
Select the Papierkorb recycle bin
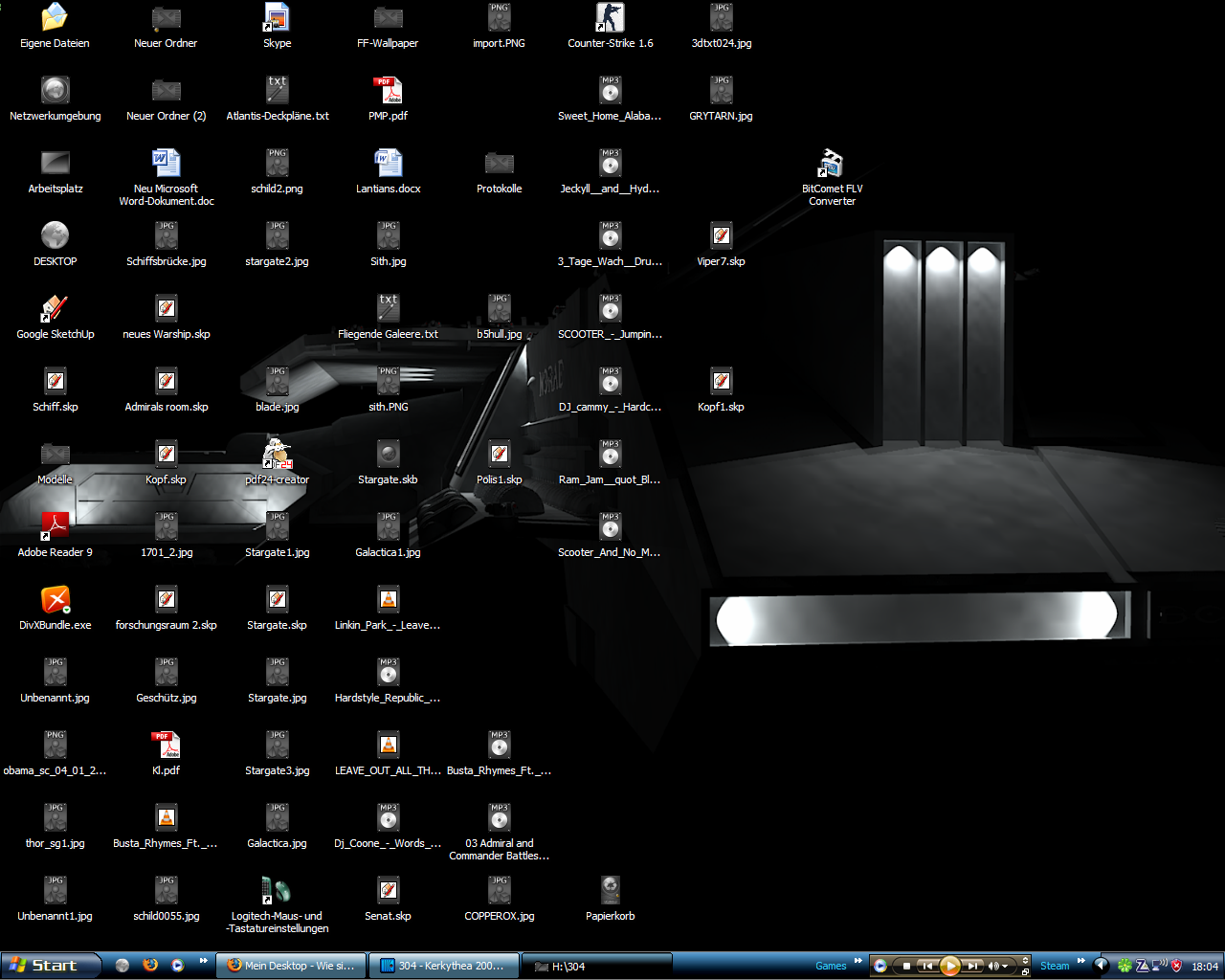pyautogui.click(x=610, y=891)
